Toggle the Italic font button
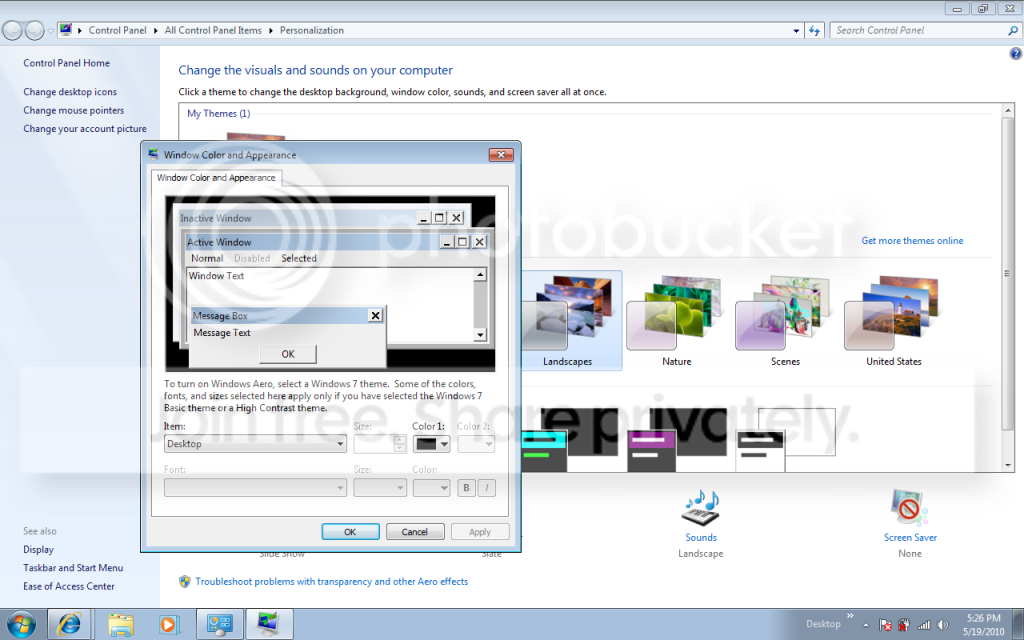Image resolution: width=1024 pixels, height=640 pixels. point(487,488)
